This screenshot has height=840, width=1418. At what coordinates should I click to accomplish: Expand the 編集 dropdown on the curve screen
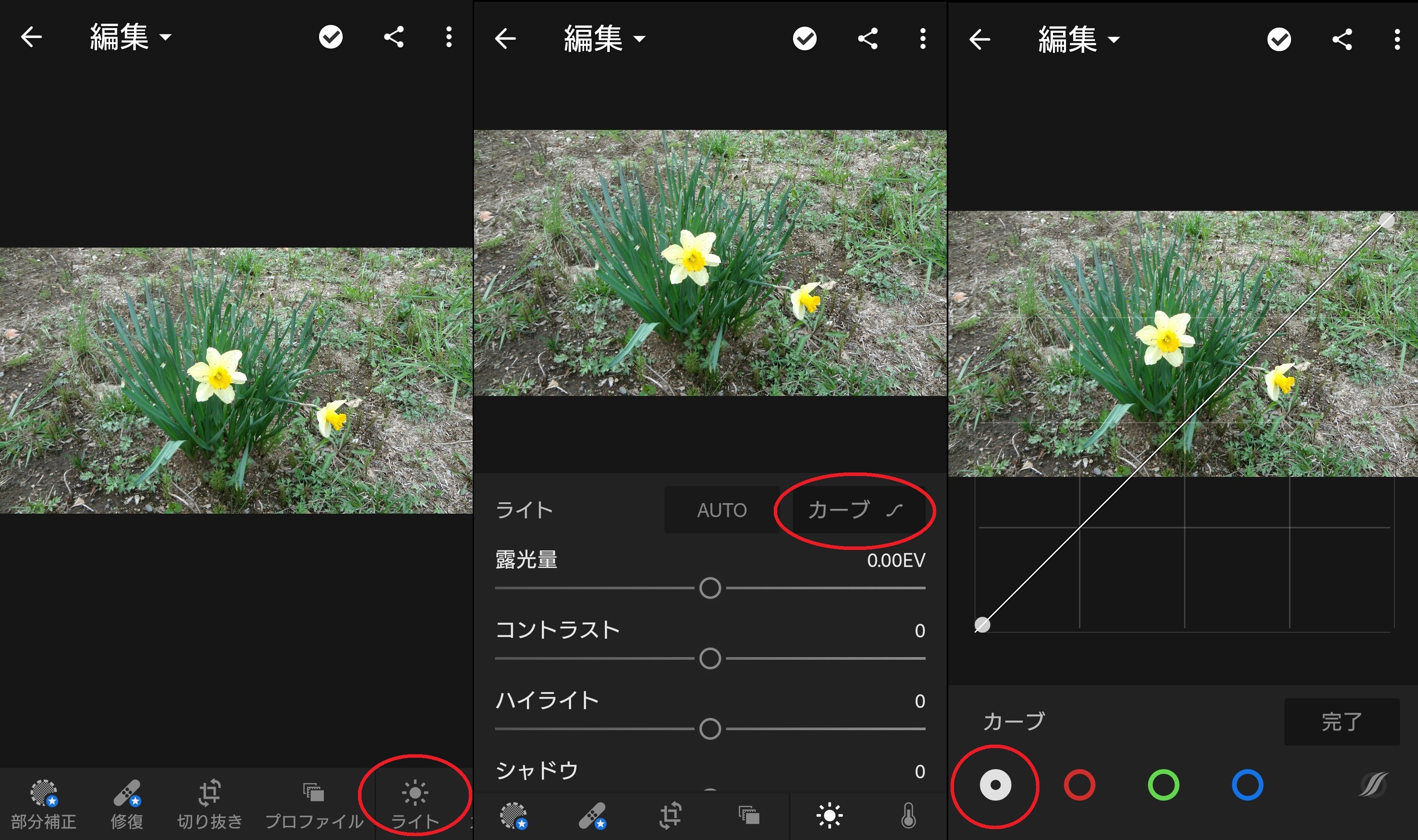click(x=1078, y=40)
